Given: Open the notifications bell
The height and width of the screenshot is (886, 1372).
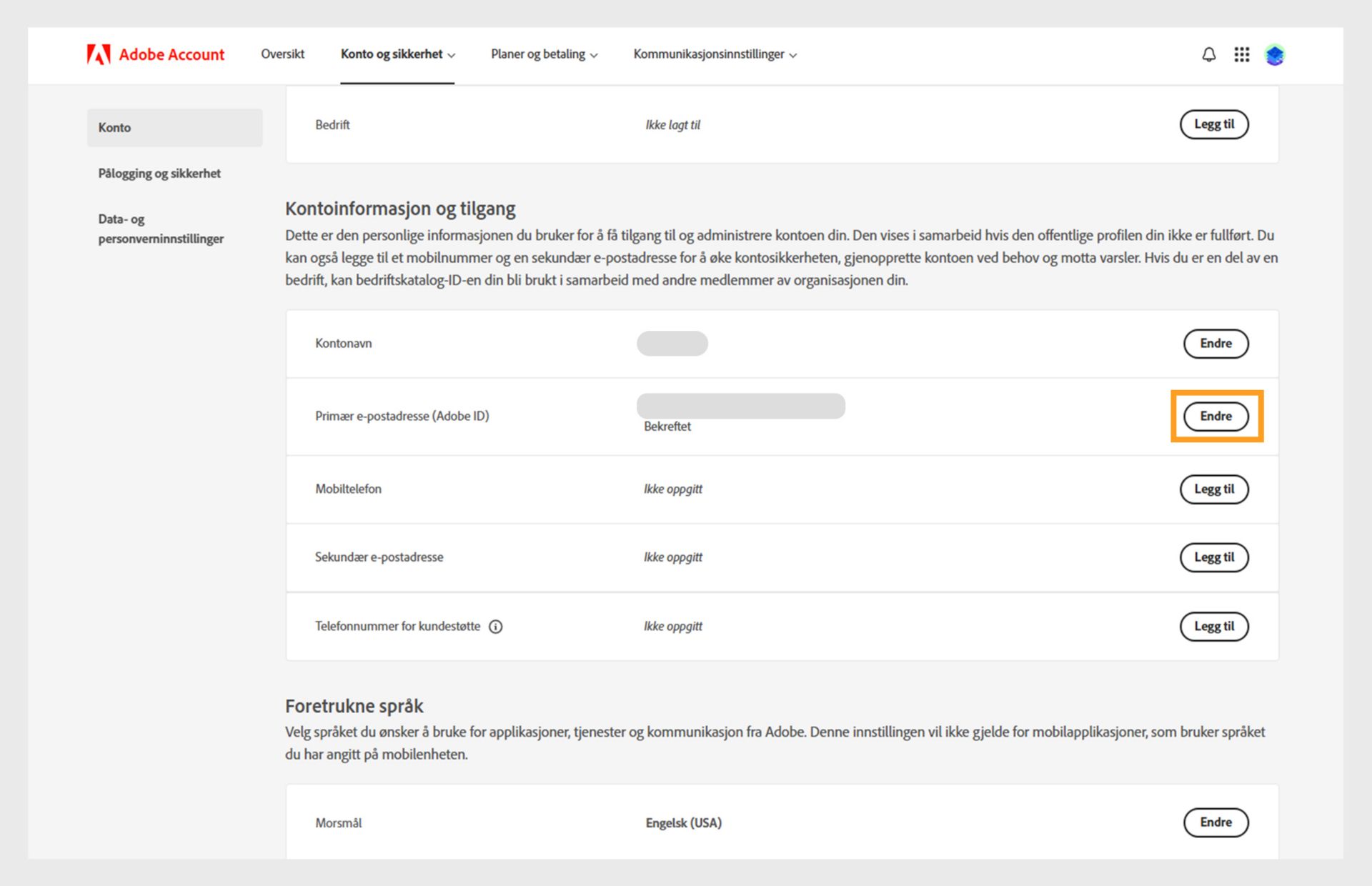Looking at the screenshot, I should (x=1208, y=54).
